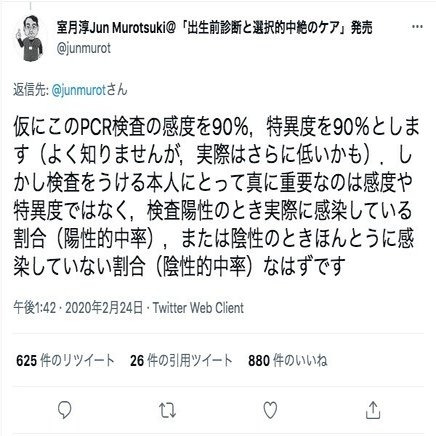Image resolution: width=436 pixels, height=436 pixels.
Task: Click the 陰性的中率 phrase in tweet text
Action: [x=204, y=266]
